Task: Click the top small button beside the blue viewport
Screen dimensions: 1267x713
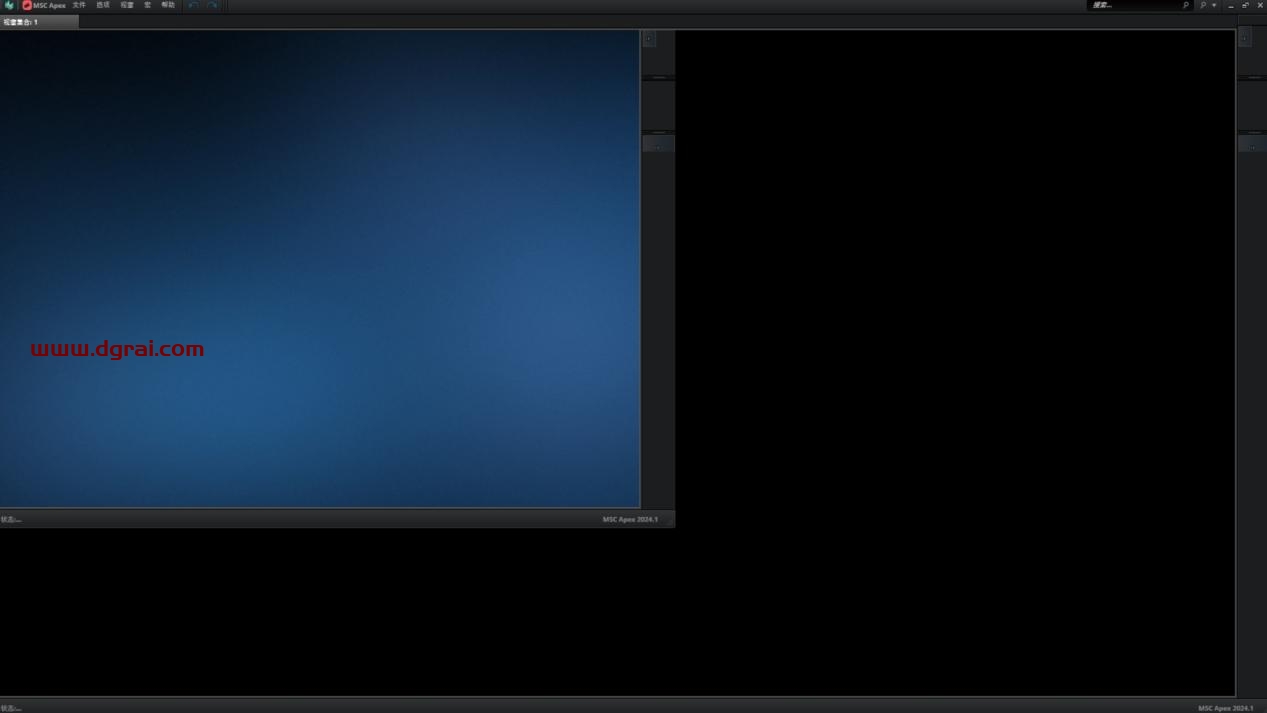Action: tap(649, 38)
